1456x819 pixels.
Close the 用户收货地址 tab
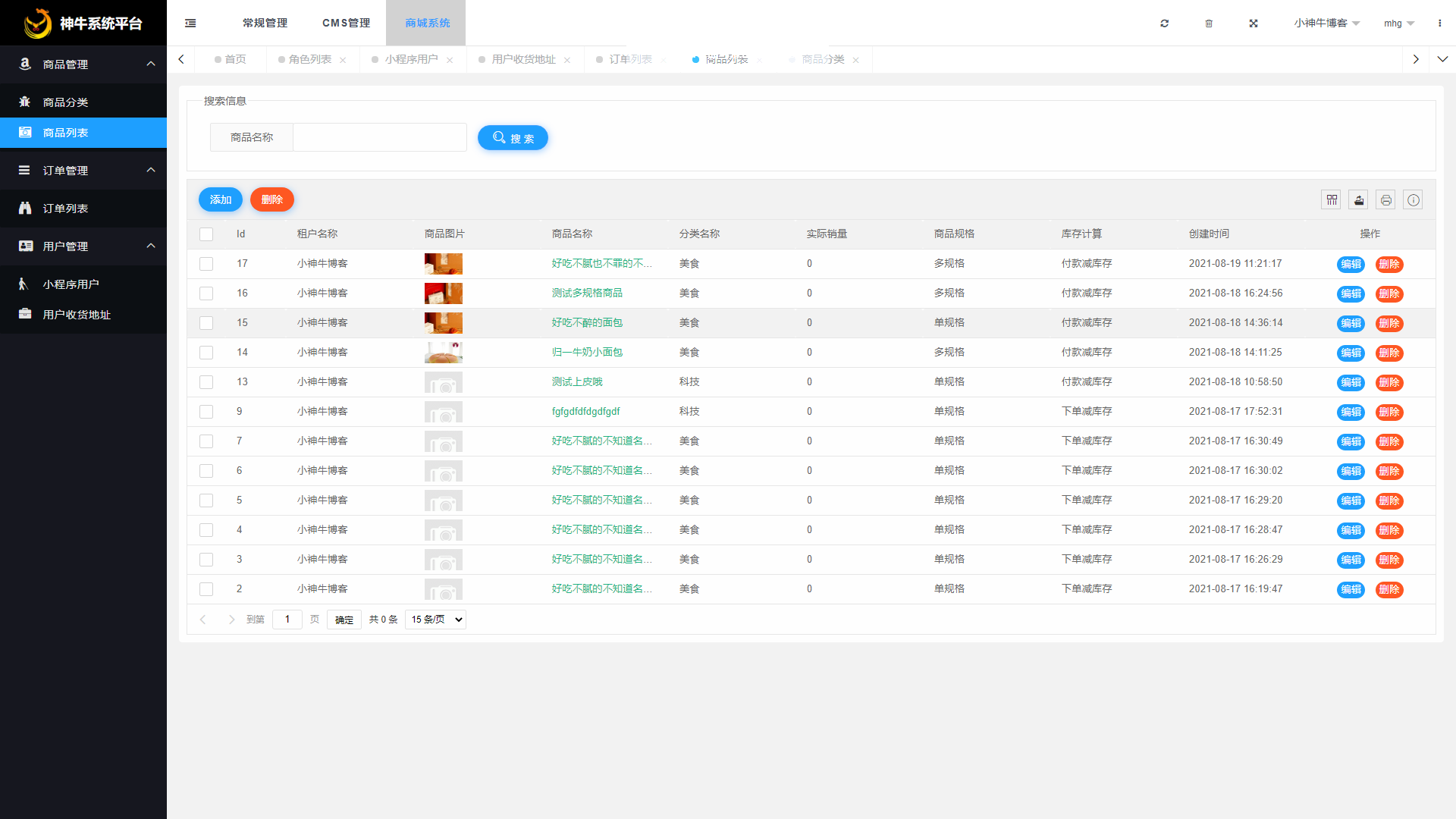(567, 60)
